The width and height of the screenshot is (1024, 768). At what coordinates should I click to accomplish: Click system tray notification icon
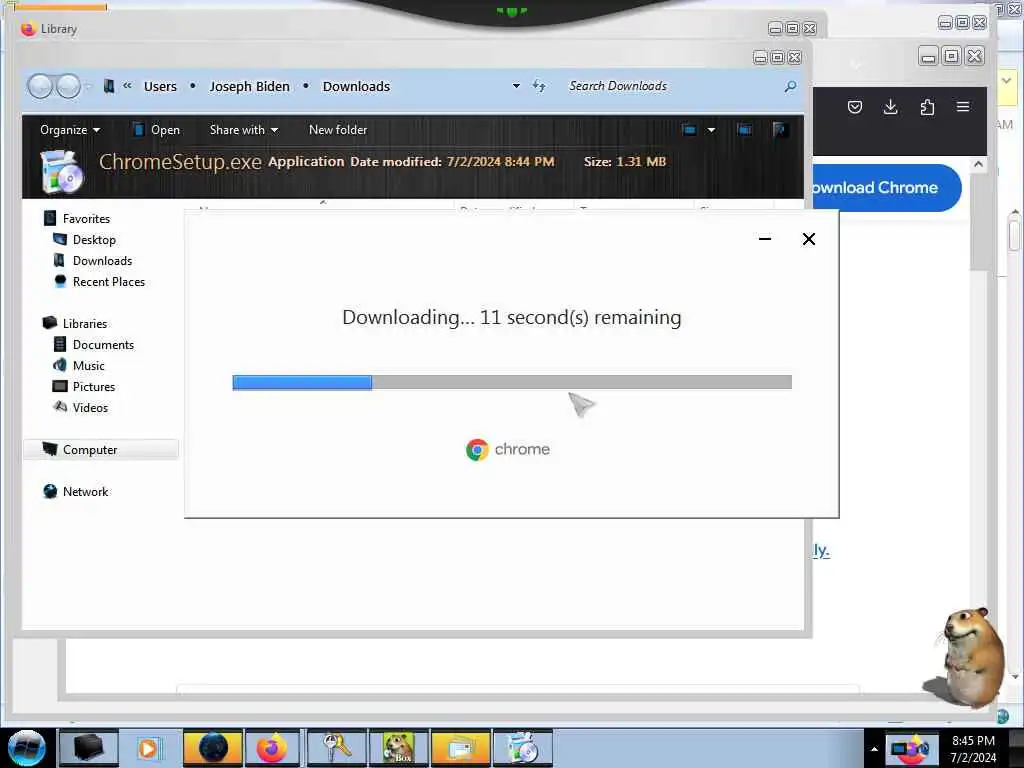click(x=912, y=749)
